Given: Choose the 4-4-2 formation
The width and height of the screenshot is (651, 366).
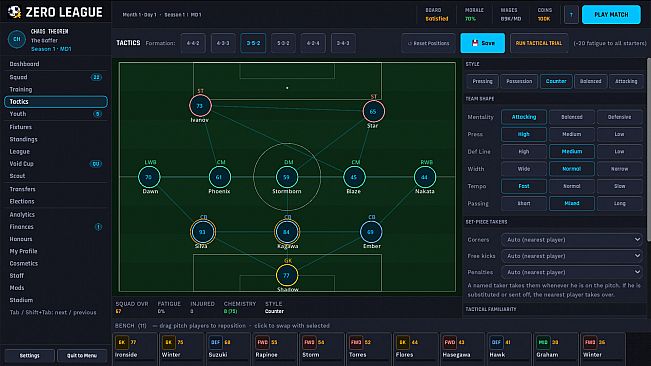Looking at the screenshot, I should [193, 43].
